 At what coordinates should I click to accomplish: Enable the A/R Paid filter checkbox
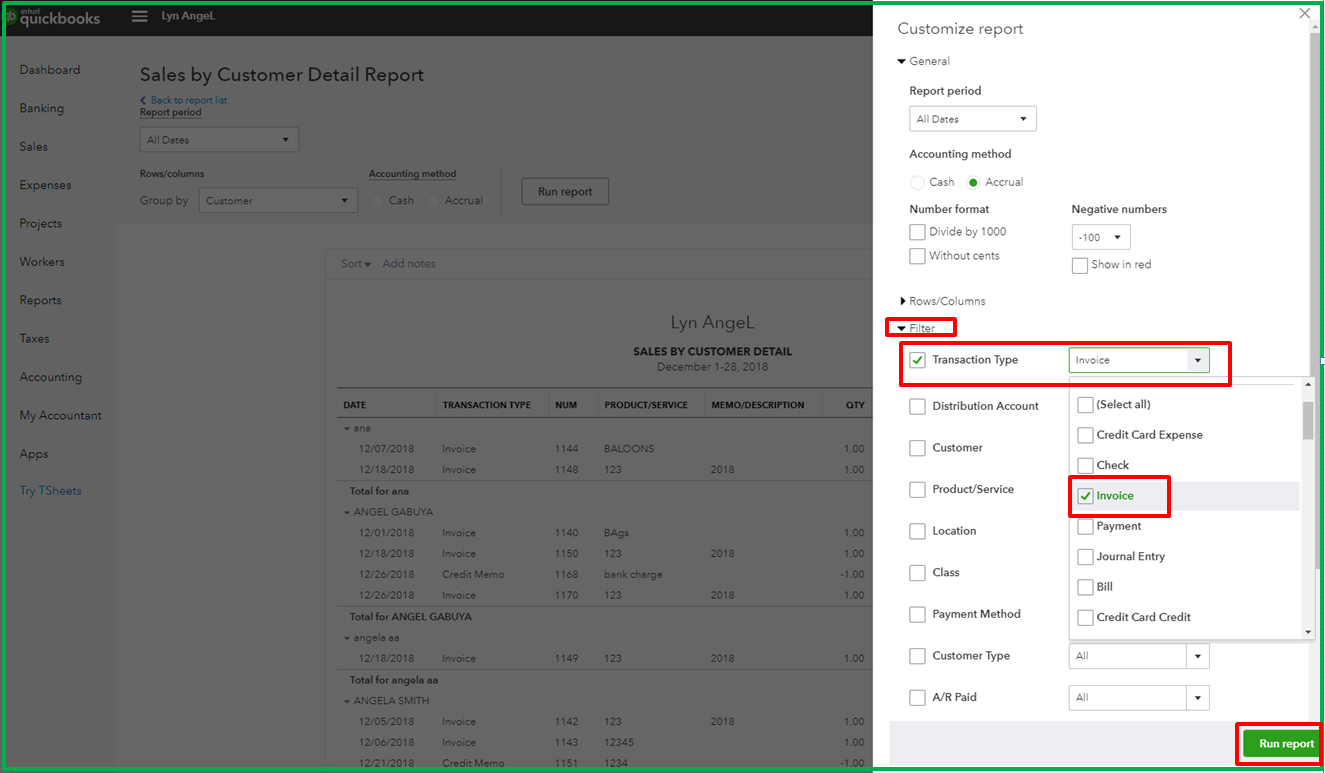click(x=917, y=698)
